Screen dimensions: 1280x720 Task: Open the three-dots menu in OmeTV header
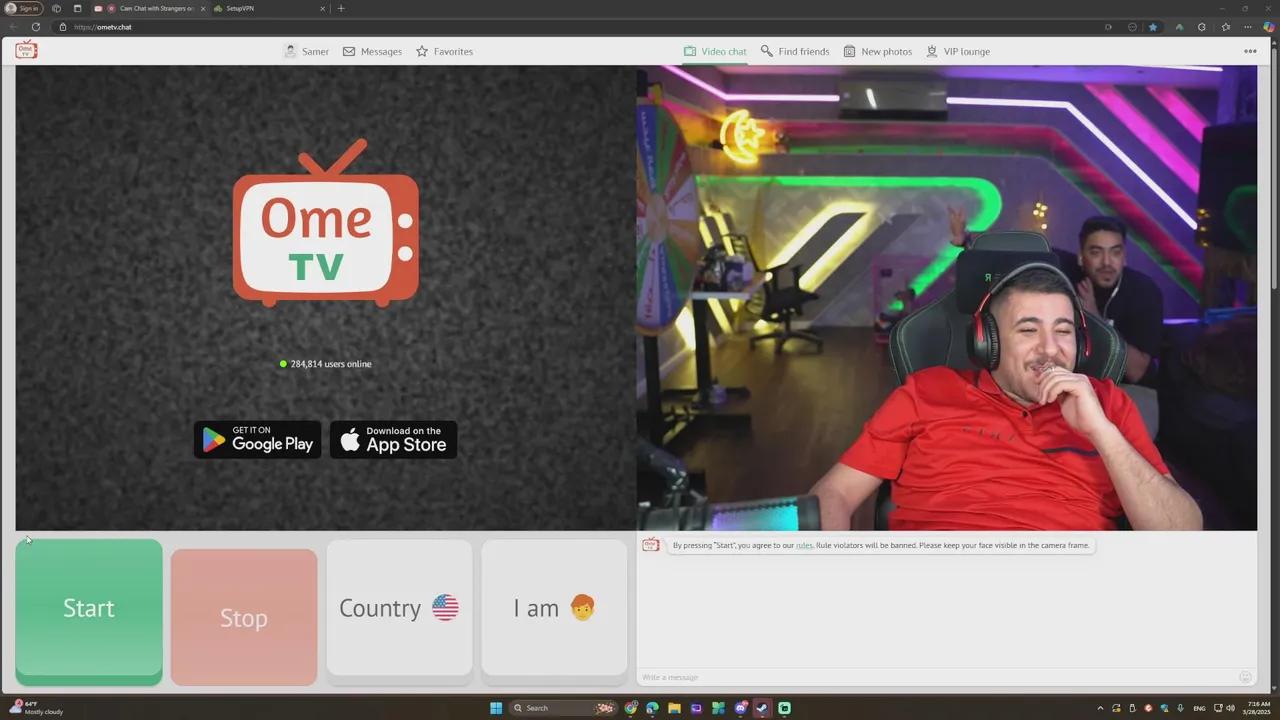pos(1250,51)
